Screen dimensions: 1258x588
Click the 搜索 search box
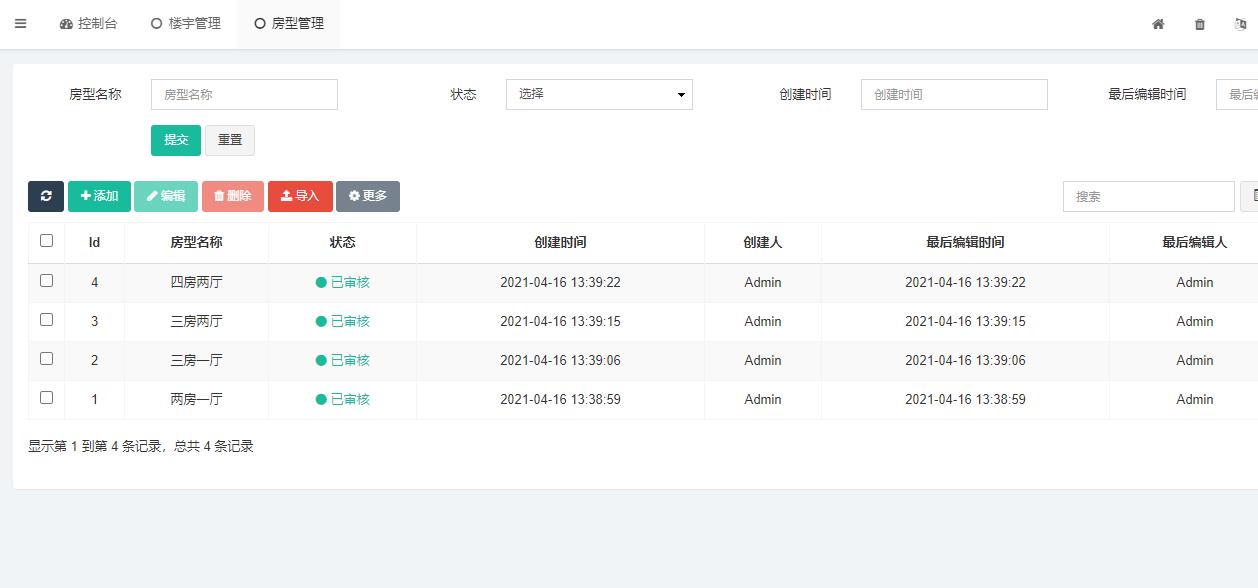pos(1148,197)
